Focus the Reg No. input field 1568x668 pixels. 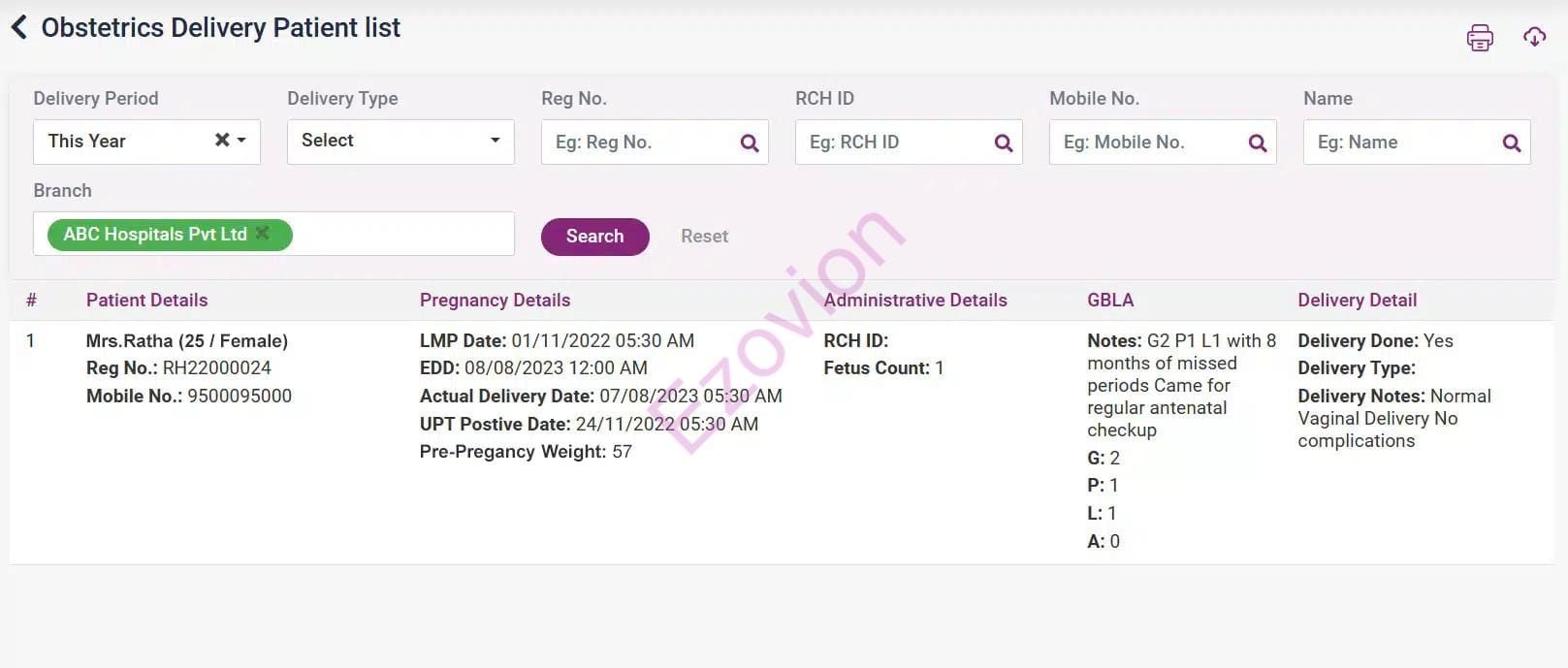coord(640,143)
